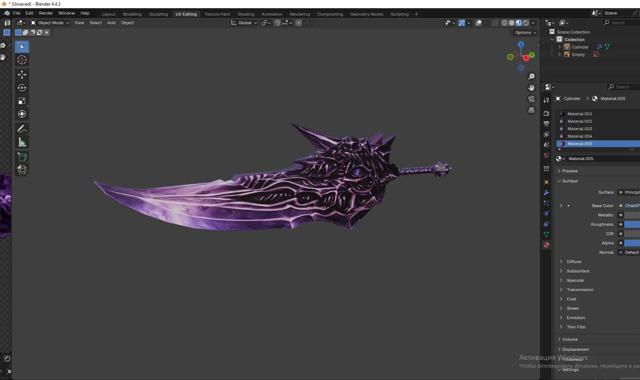Select Material.003 slot in list
This screenshot has width=640, height=380.
[598, 129]
